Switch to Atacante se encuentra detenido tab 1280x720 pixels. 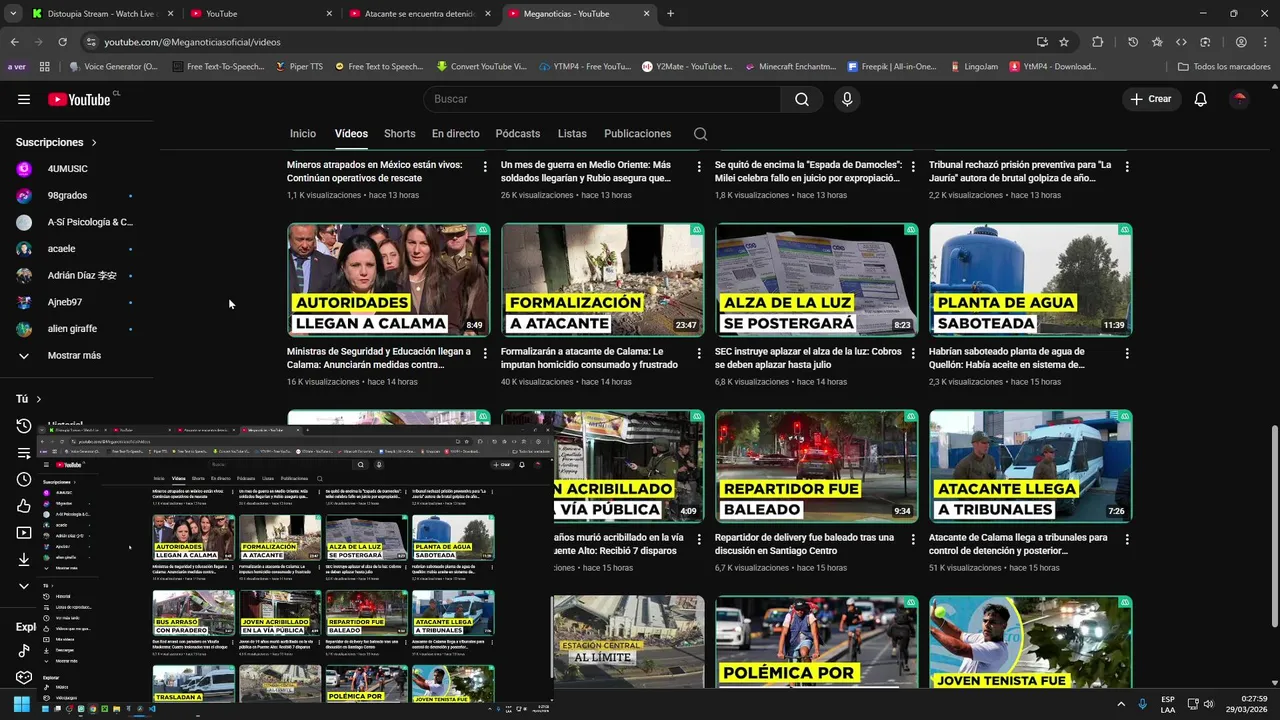(420, 14)
